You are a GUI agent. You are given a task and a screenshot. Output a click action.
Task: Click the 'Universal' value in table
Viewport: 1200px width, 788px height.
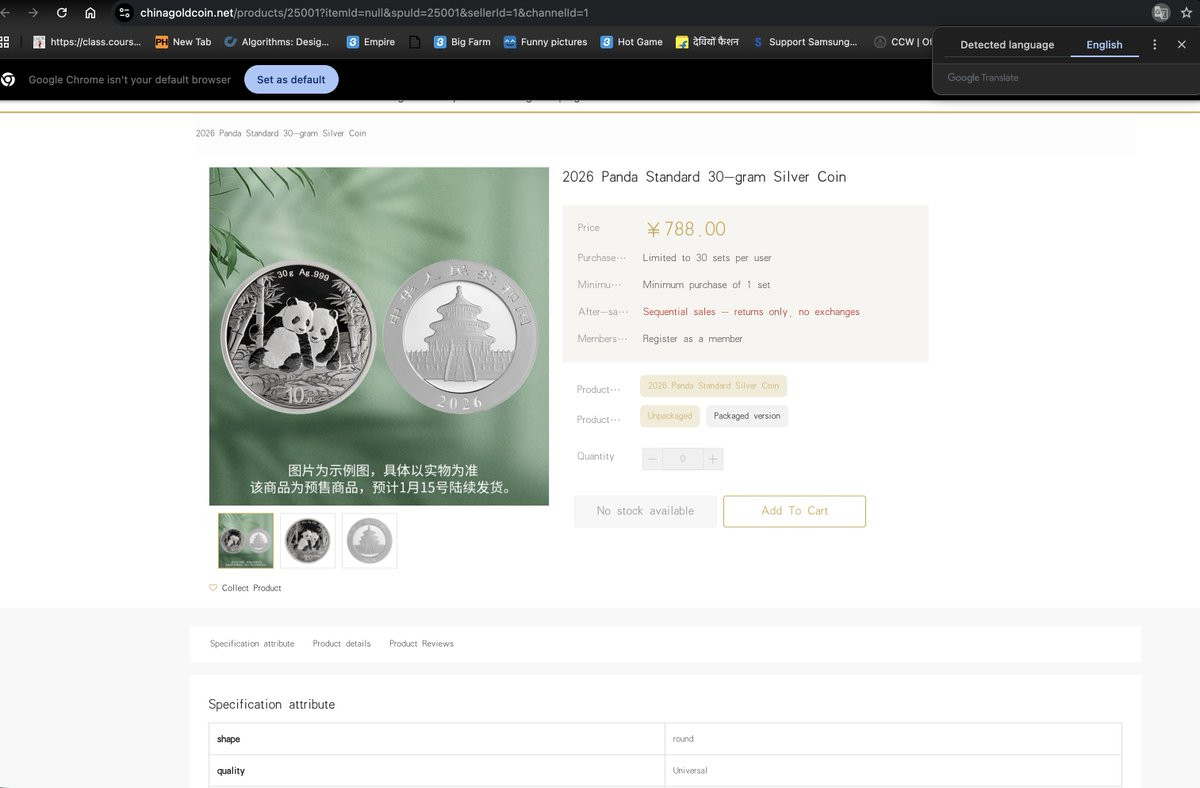(690, 771)
